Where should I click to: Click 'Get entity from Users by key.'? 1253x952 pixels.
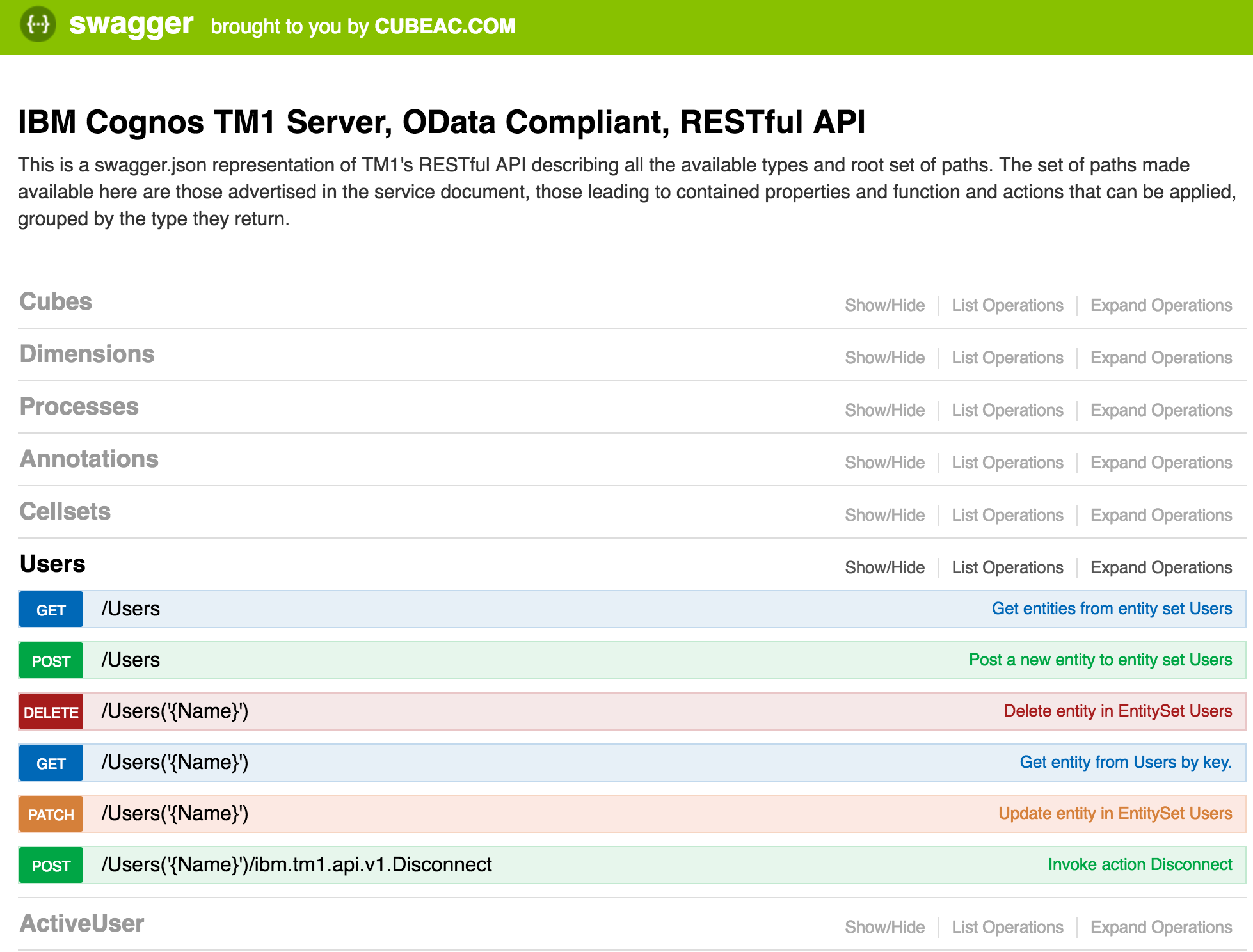[x=1126, y=762]
